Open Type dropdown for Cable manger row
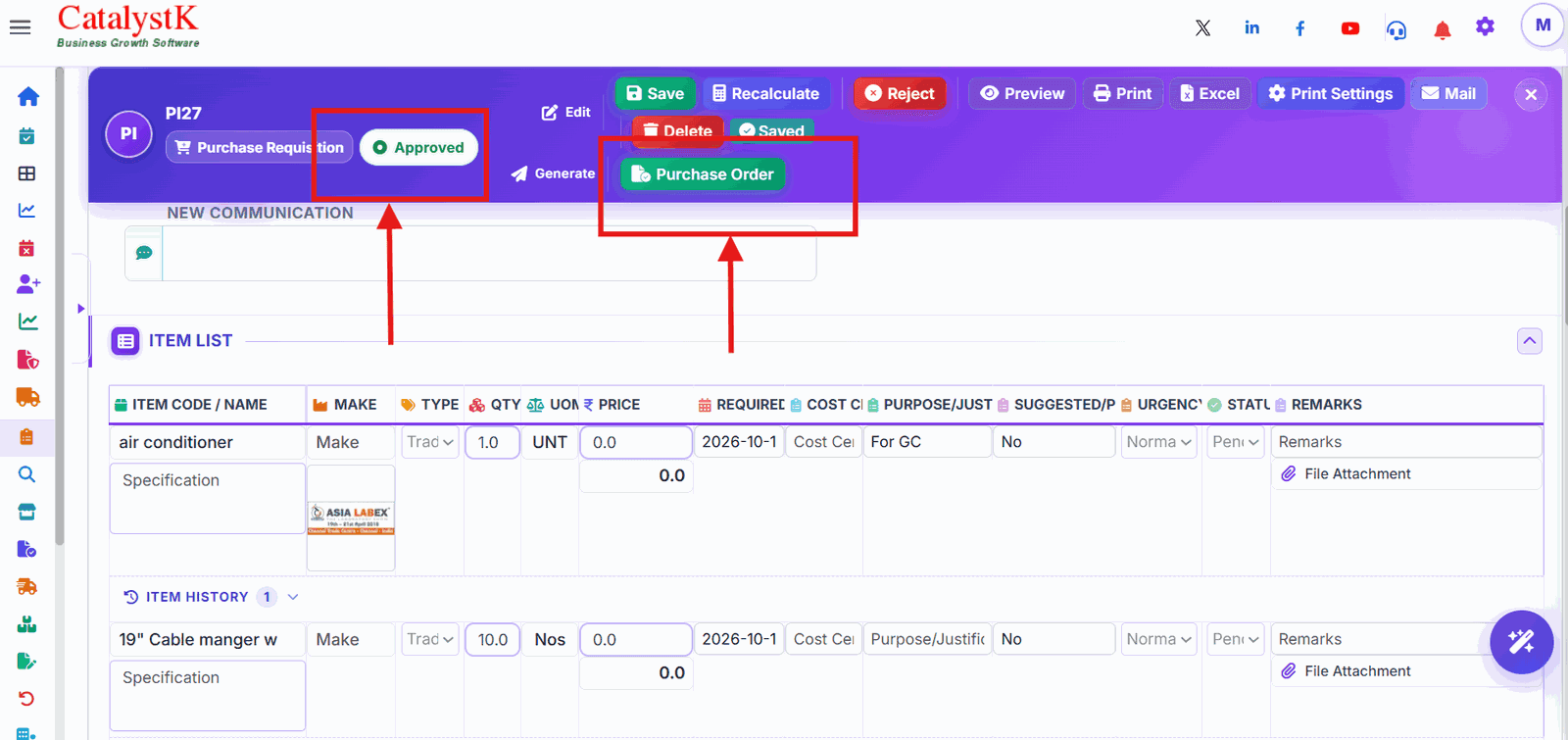Viewport: 1568px width, 740px height. tap(430, 639)
